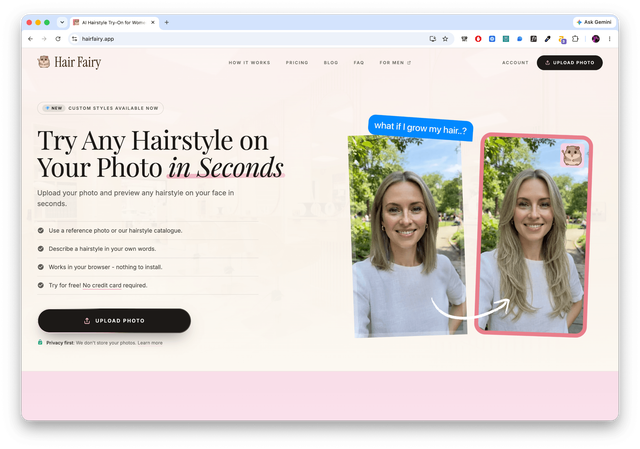Viewport: 640px width, 449px height.
Task: Open the red Opera-style O extension
Action: pos(478,39)
